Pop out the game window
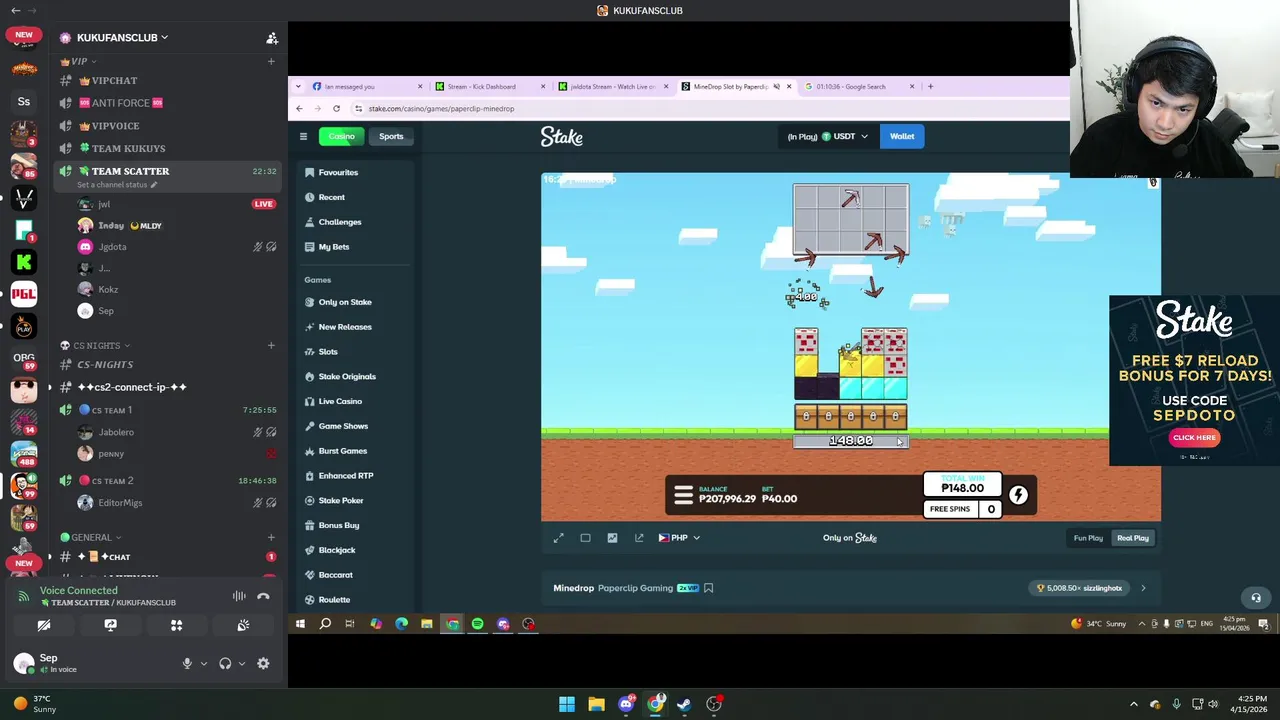Screen dimensions: 1280x720 [x=639, y=538]
